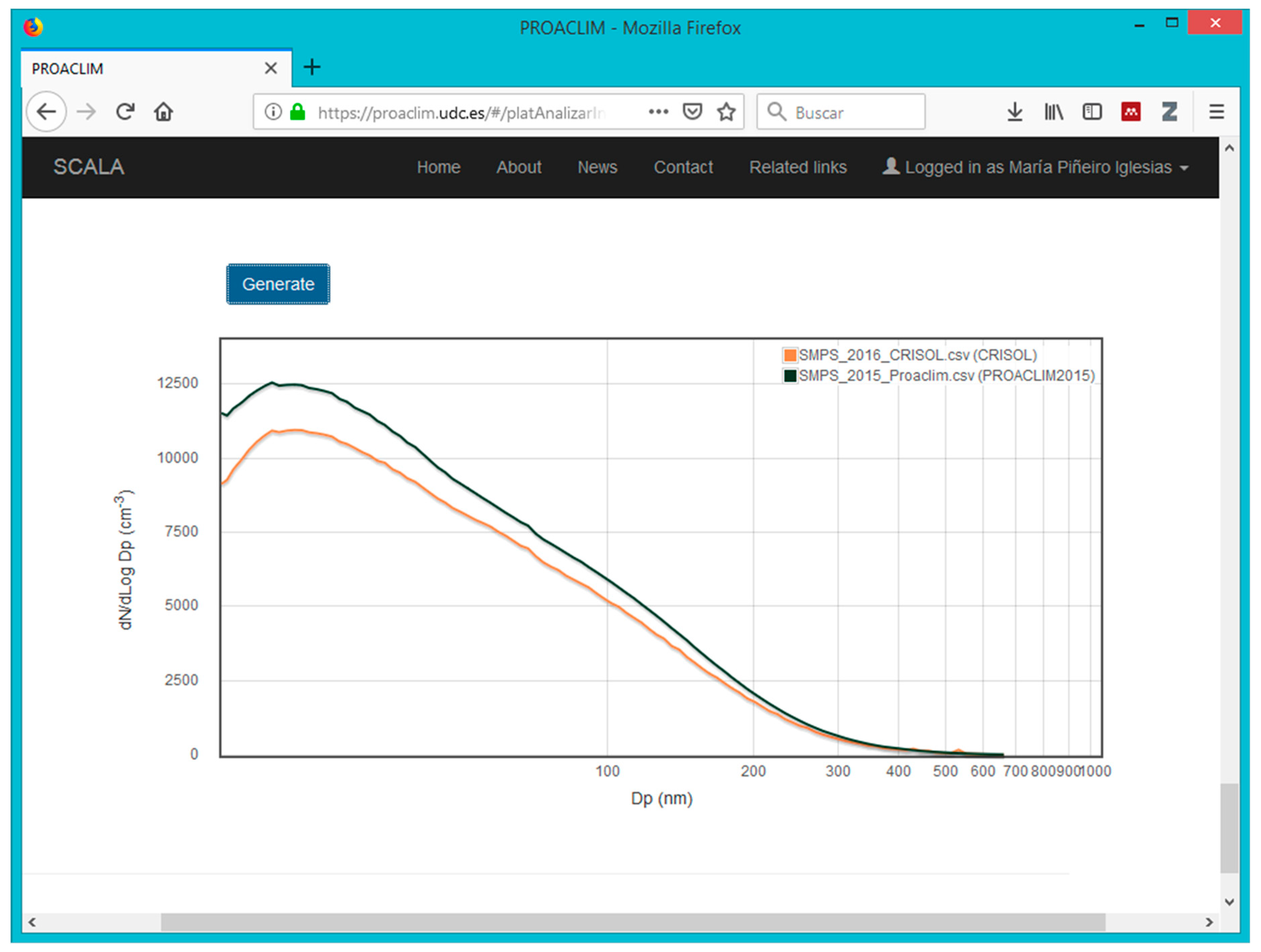Viewport: 1261px width, 952px height.
Task: Open the Library bookmarks icon
Action: tap(1053, 112)
